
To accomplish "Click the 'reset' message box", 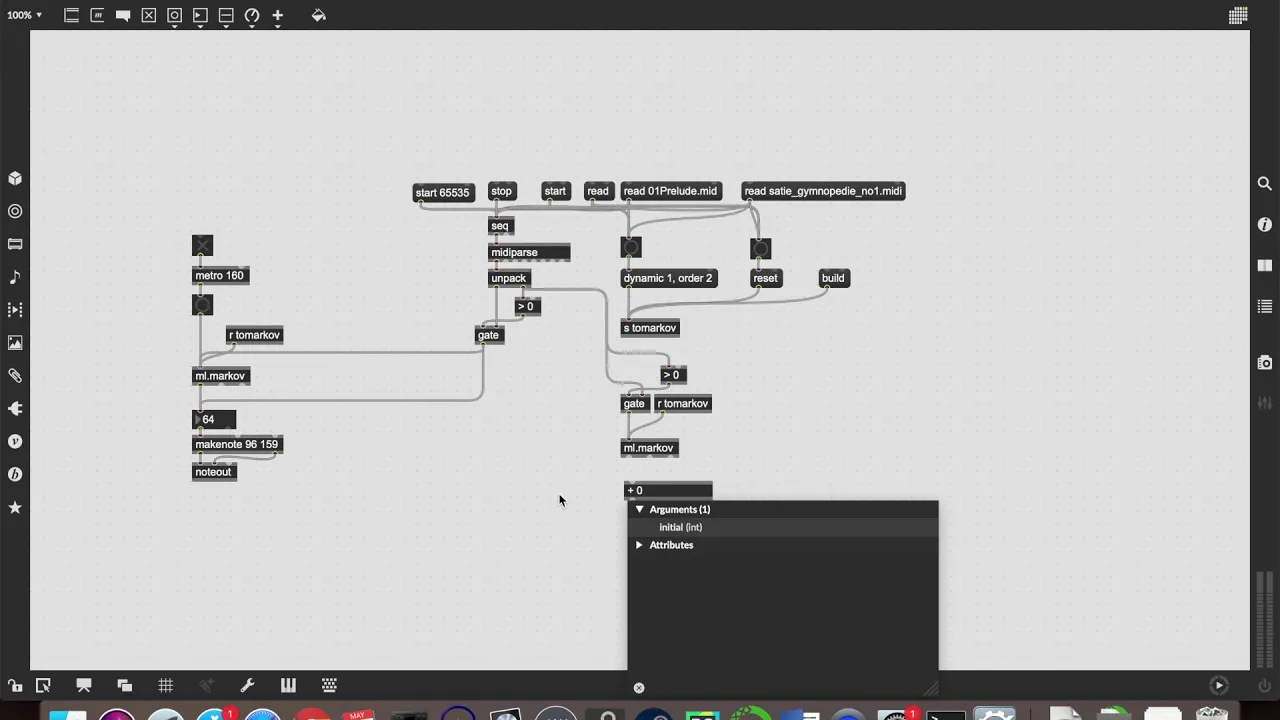I will [x=765, y=278].
